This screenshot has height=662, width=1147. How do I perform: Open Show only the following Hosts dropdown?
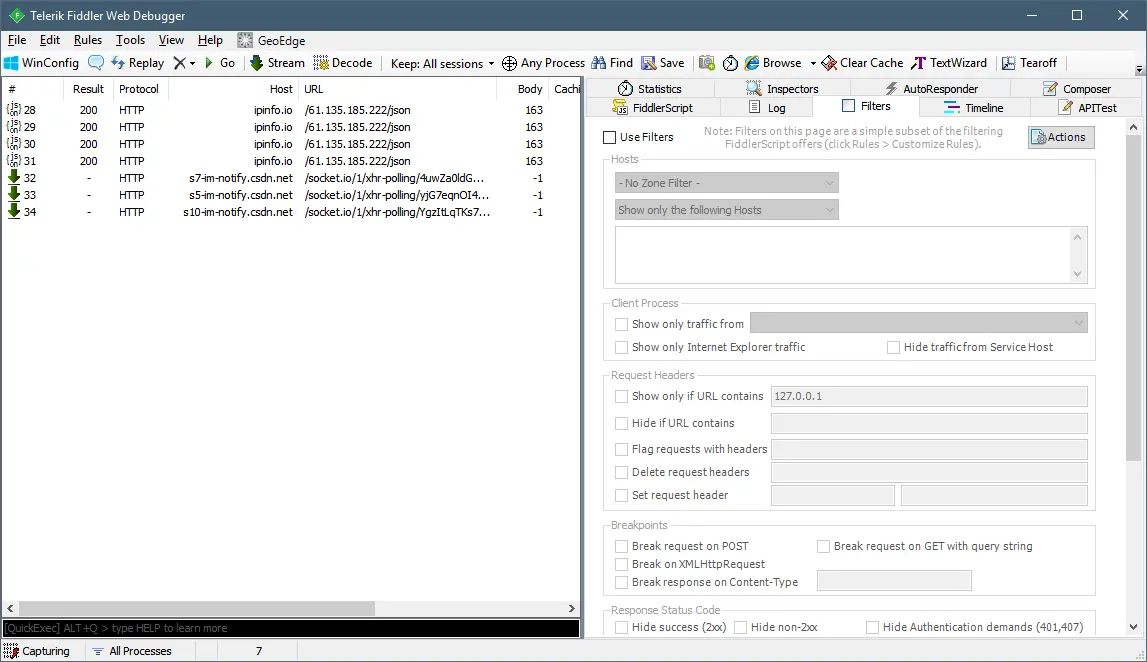tap(726, 210)
